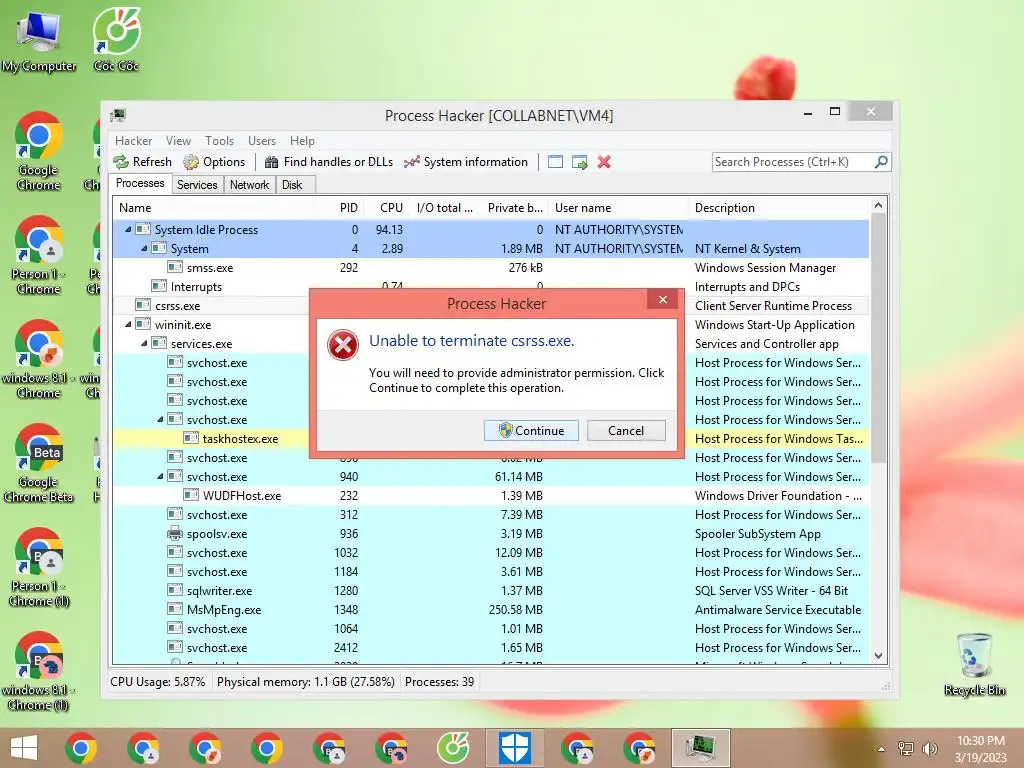The height and width of the screenshot is (768, 1024).
Task: Click the CPU Usage status bar entry
Action: [x=157, y=682]
